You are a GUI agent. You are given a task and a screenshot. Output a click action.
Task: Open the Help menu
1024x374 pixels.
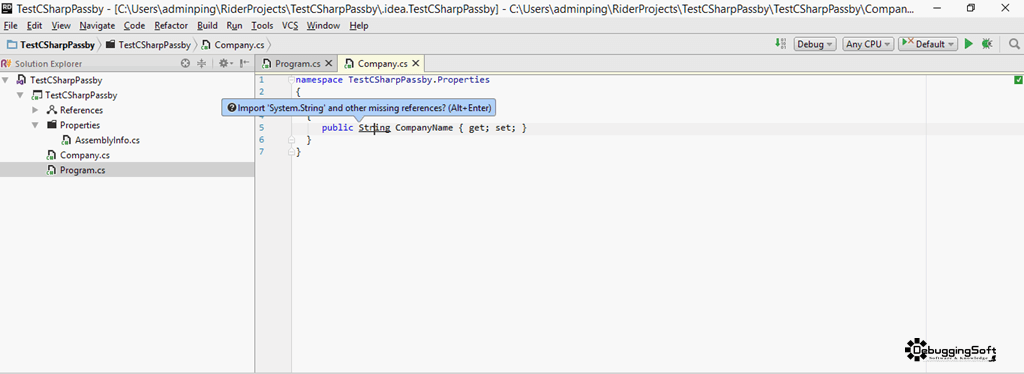[359, 25]
